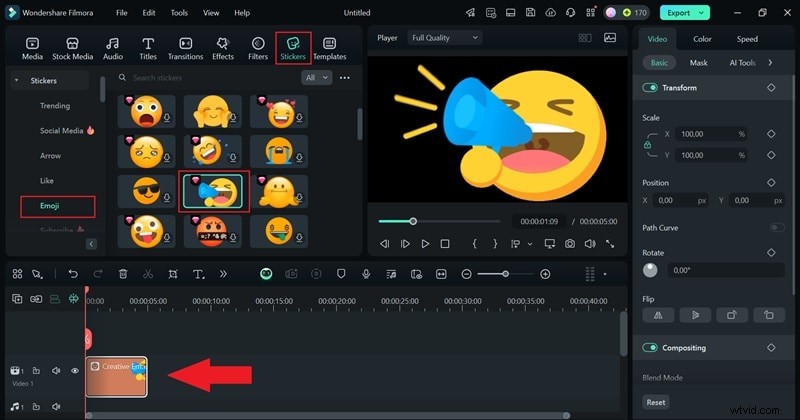Open the Audio panel
Image resolution: width=800 pixels, height=420 pixels.
tap(113, 49)
